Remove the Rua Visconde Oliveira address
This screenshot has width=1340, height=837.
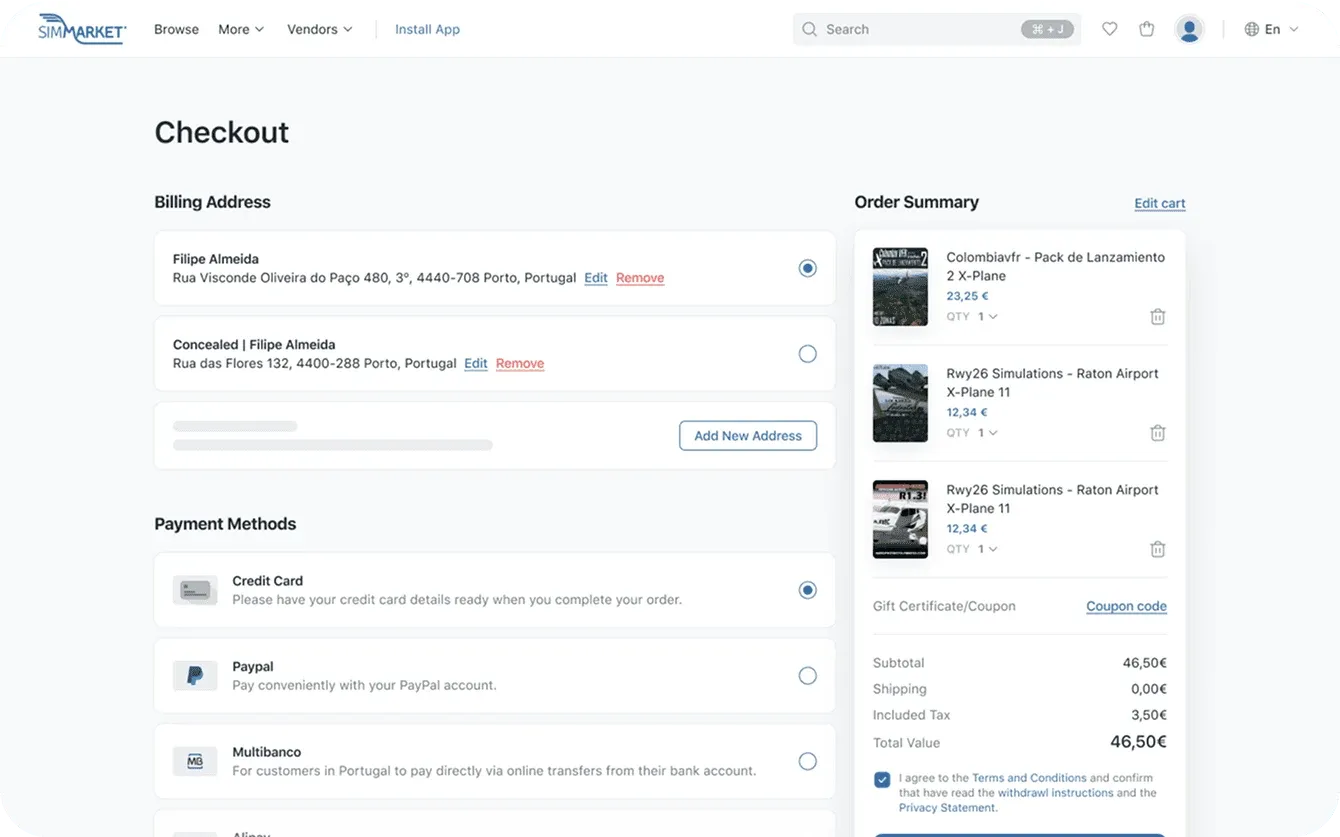pyautogui.click(x=640, y=278)
